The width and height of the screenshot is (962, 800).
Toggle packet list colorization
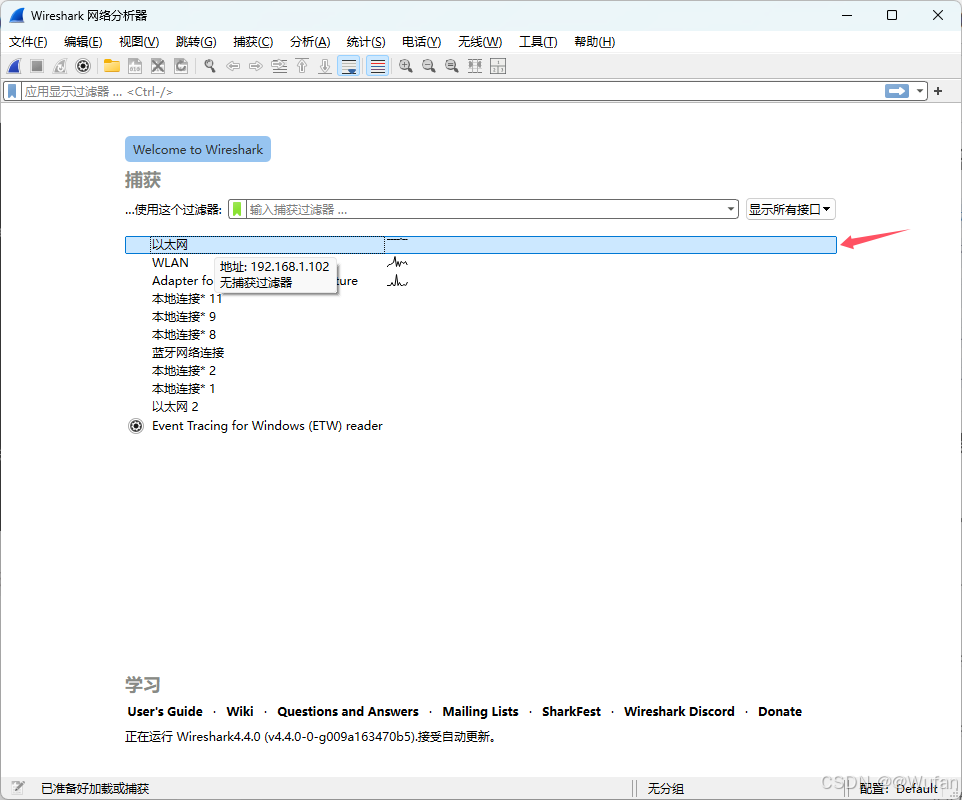(377, 66)
